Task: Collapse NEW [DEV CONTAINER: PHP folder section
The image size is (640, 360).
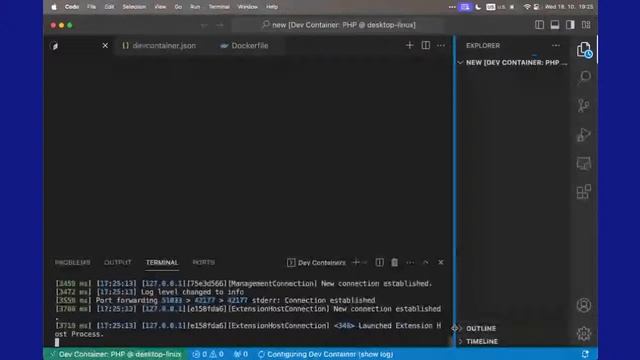Action: pos(512,62)
